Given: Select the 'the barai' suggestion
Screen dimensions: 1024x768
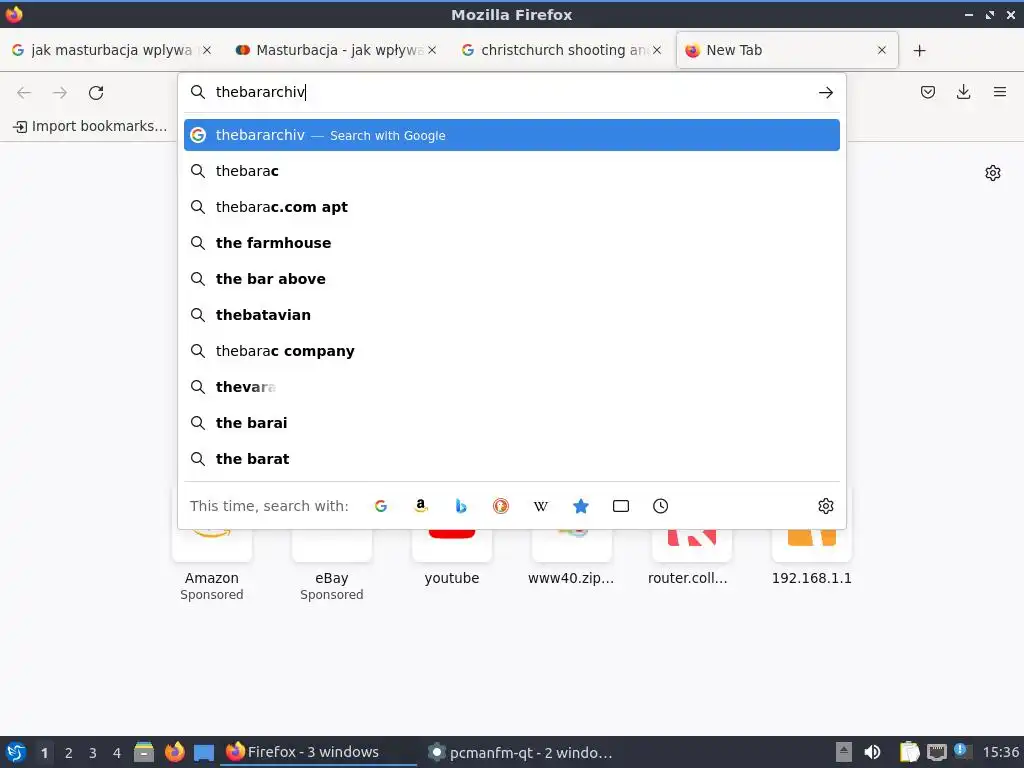Looking at the screenshot, I should tap(512, 423).
